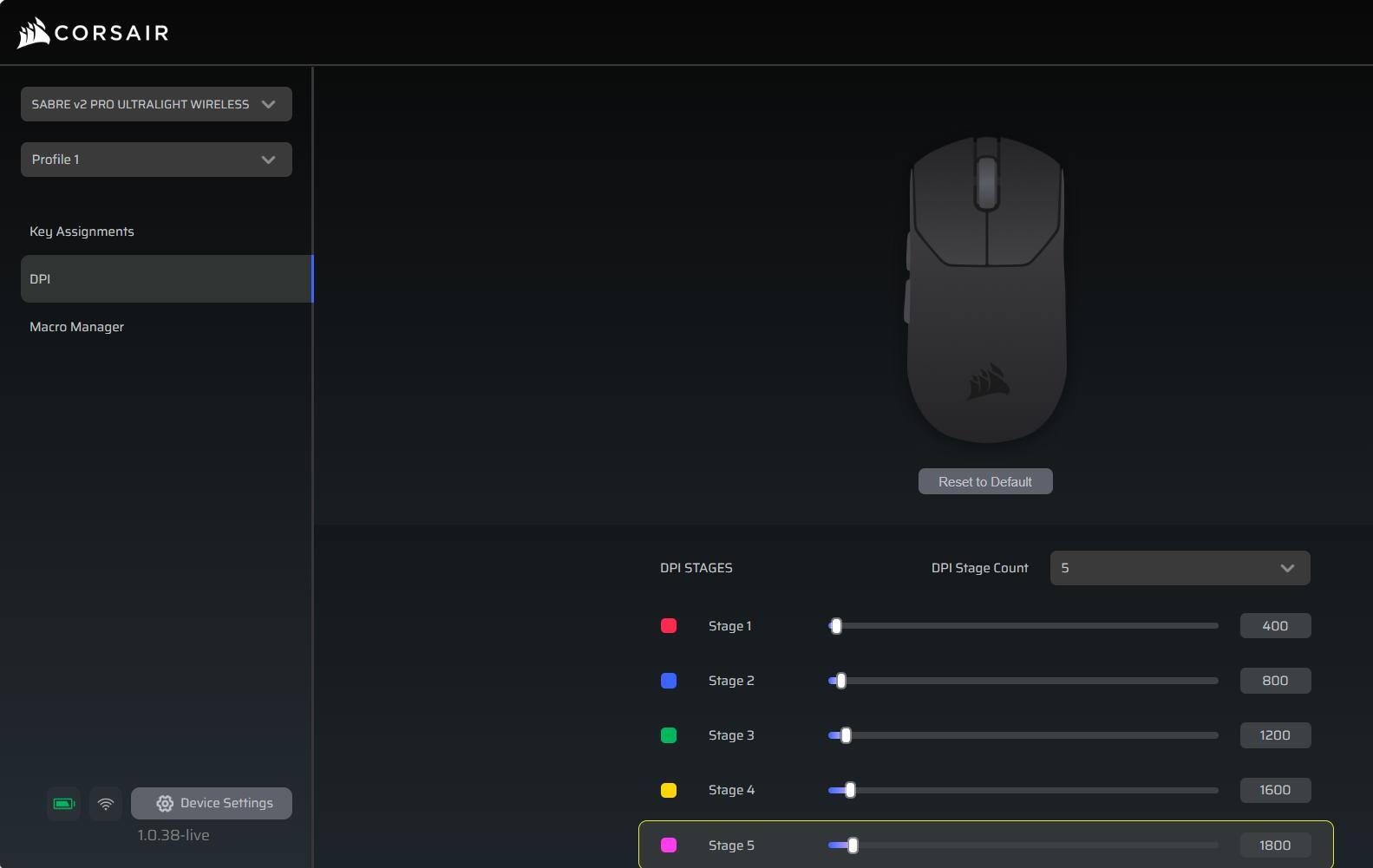
Task: Click the yellow Stage 4 color swatch
Action: pyautogui.click(x=669, y=790)
